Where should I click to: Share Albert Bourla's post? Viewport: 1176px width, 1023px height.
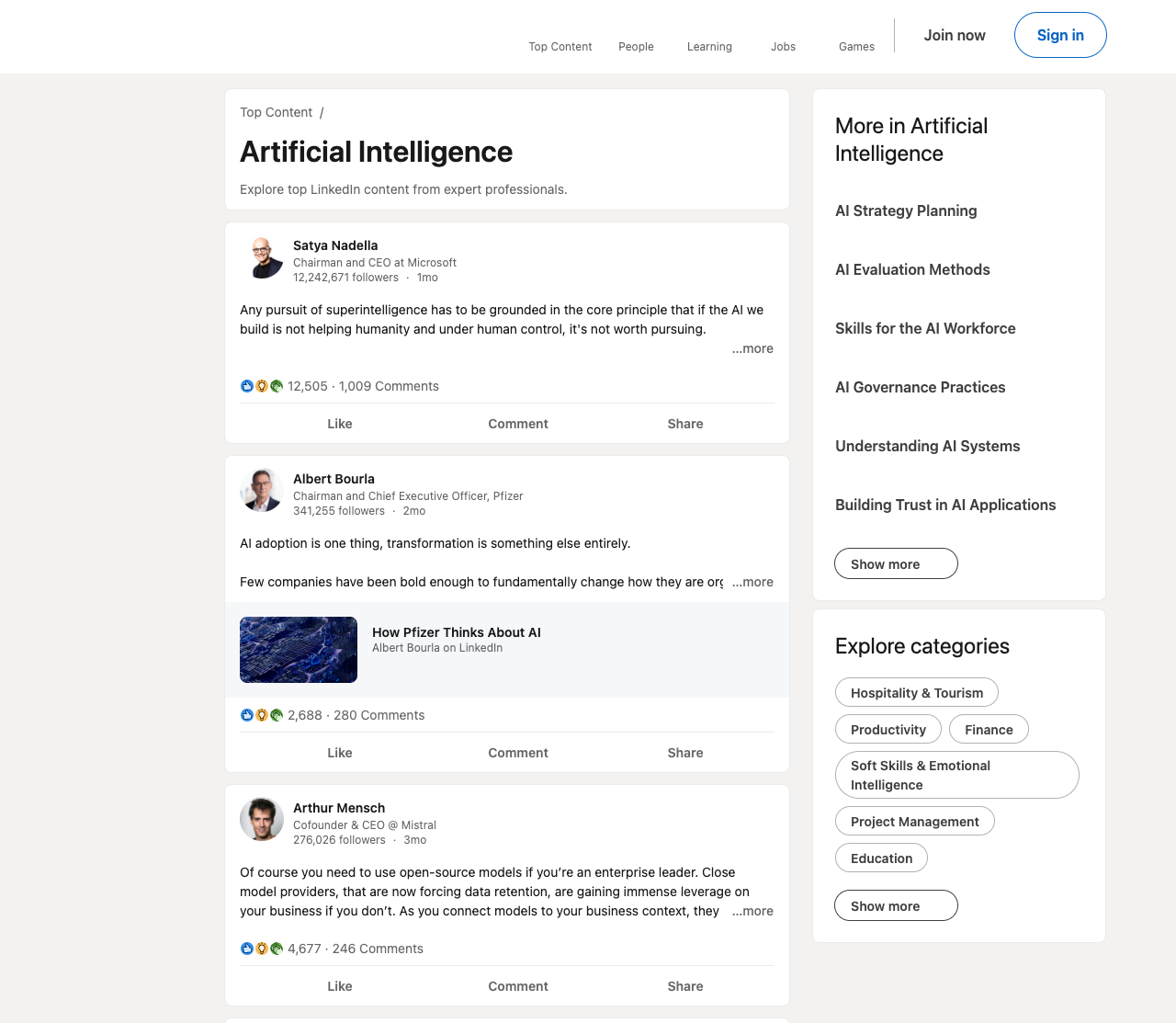click(685, 753)
